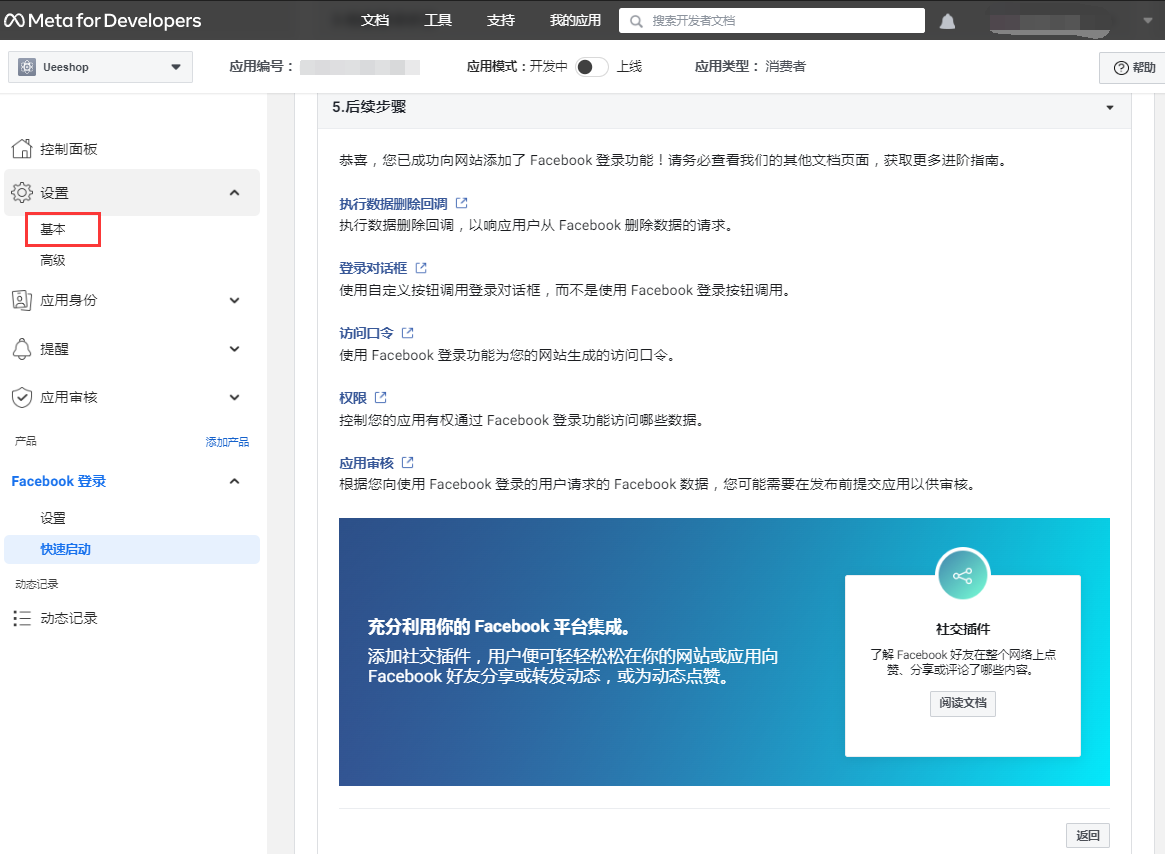Click the 阅读文档 button
This screenshot has height=854, width=1165.
click(x=963, y=703)
